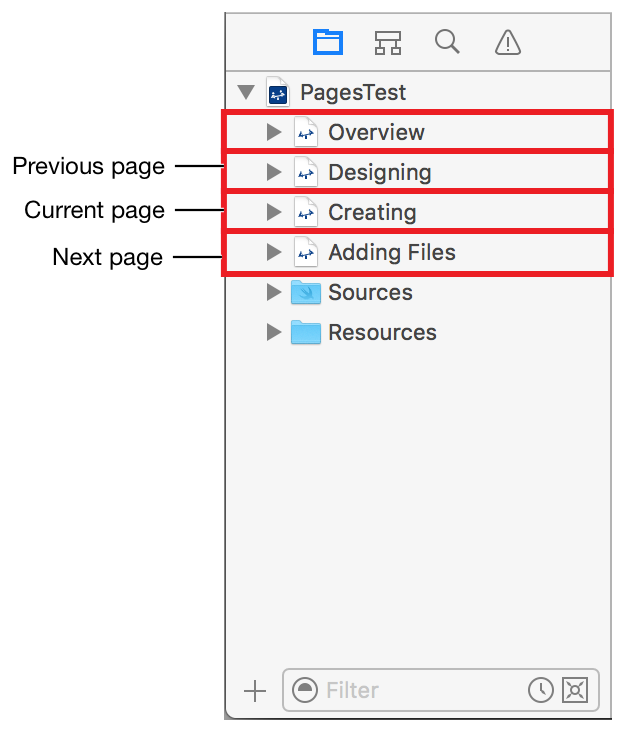The height and width of the screenshot is (732, 624).
Task: Select the Creating page label
Action: click(372, 212)
